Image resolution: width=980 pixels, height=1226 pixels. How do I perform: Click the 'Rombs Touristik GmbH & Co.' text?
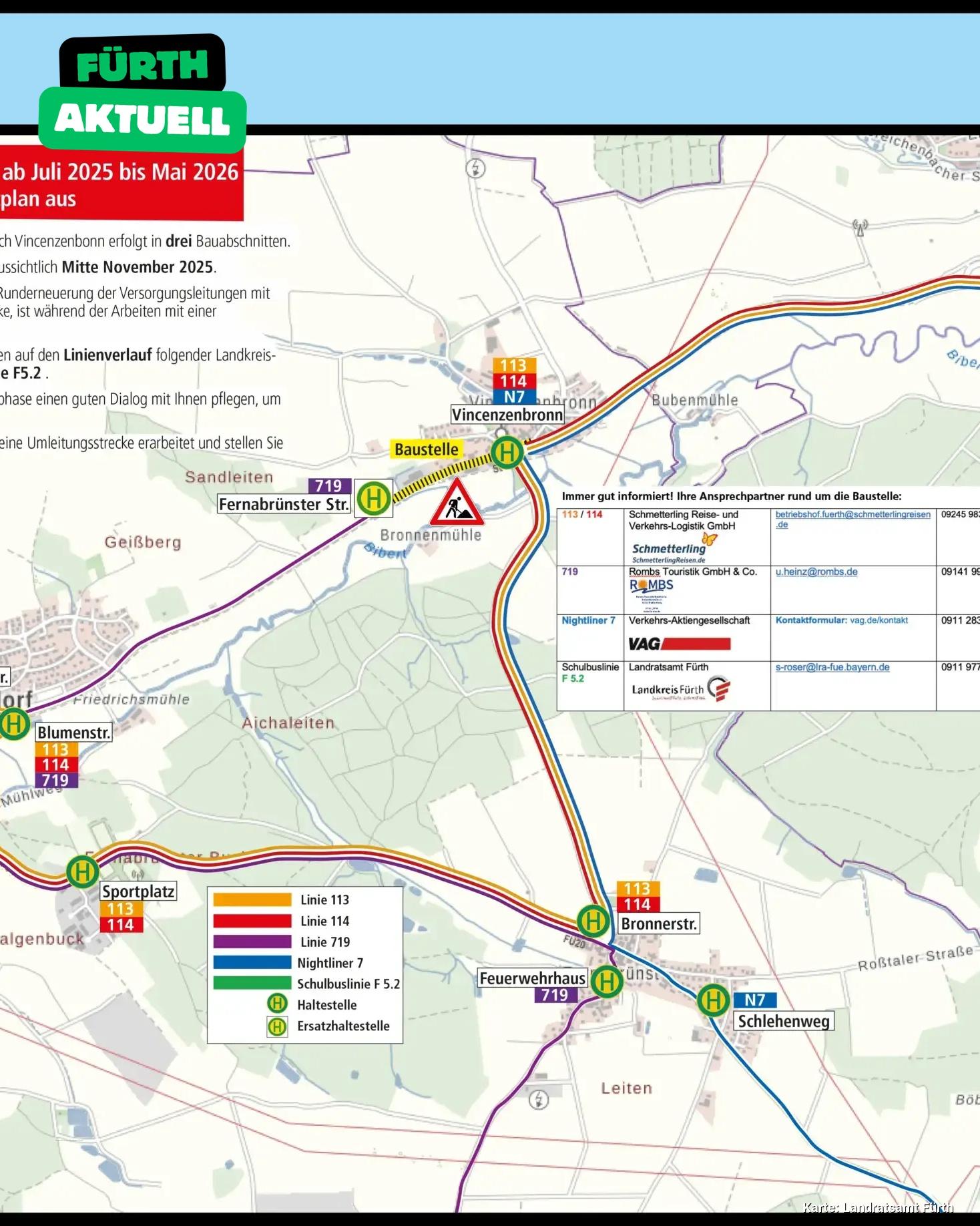pos(693,572)
